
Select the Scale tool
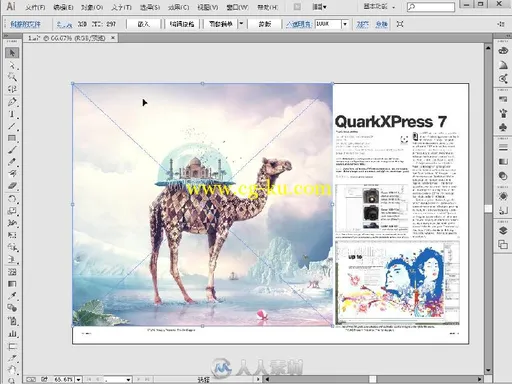(12, 211)
